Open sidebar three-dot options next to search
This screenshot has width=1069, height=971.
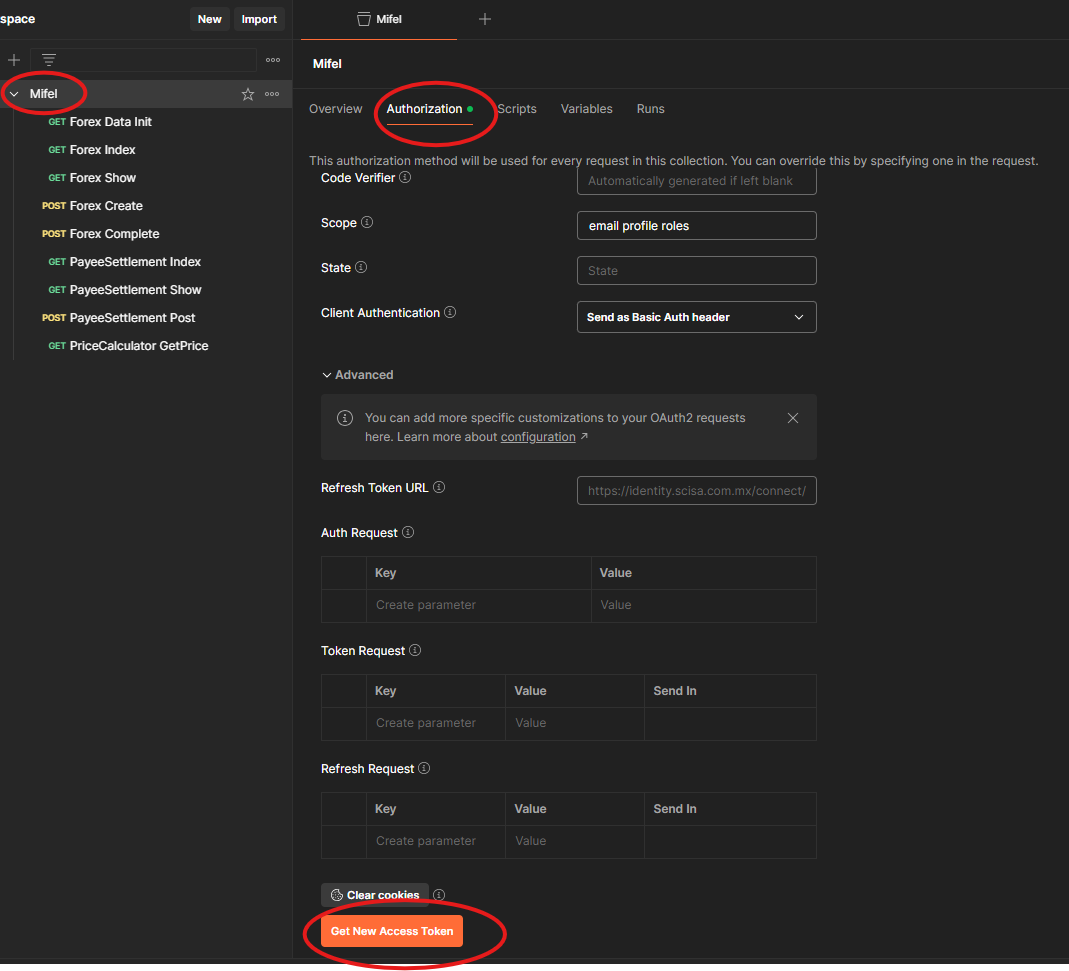(x=273, y=60)
